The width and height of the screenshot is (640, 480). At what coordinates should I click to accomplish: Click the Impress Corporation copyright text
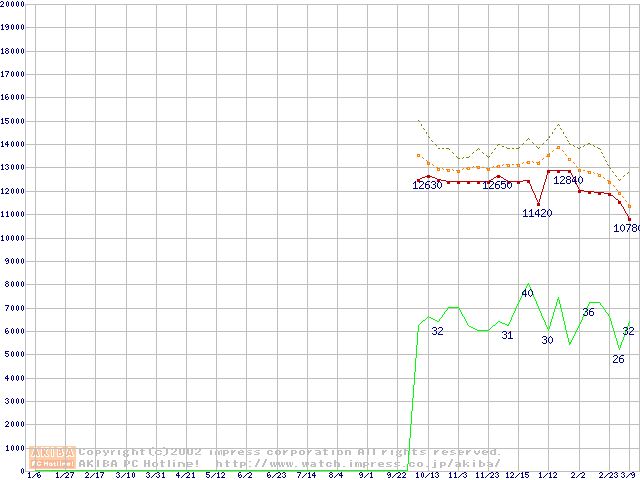tap(290, 452)
